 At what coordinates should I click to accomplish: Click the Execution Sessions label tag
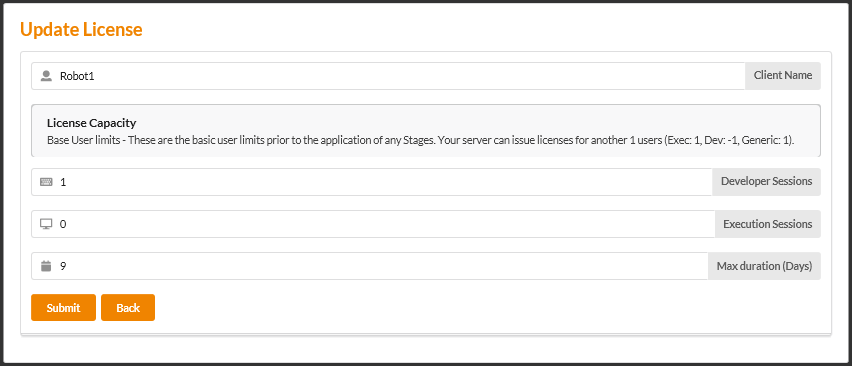768,224
